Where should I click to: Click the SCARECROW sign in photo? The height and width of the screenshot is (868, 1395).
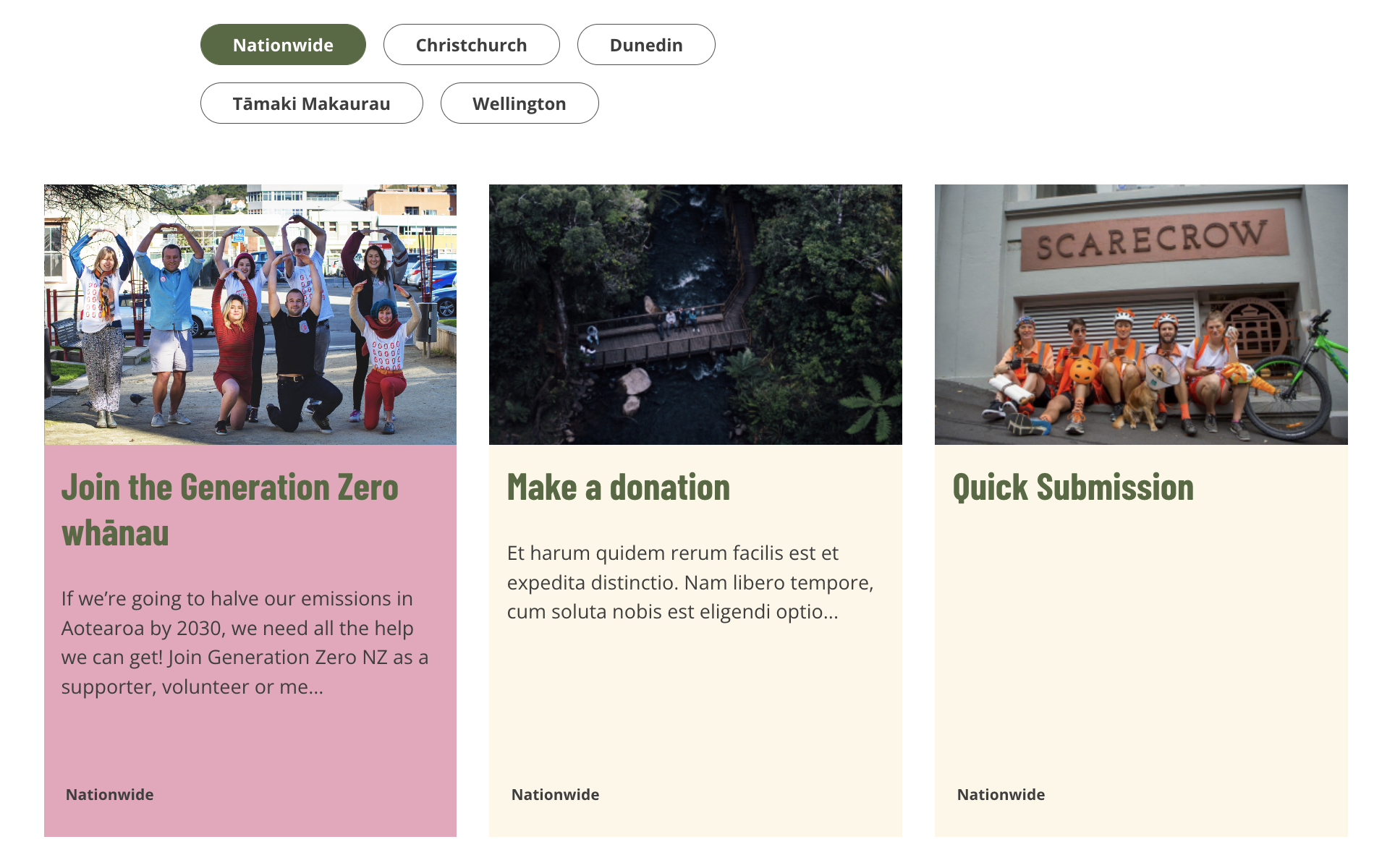(x=1152, y=239)
